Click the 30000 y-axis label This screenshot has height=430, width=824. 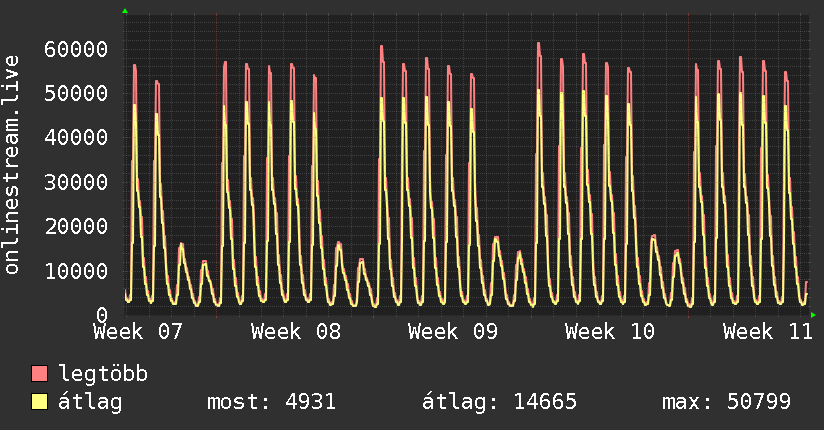(x=76, y=182)
